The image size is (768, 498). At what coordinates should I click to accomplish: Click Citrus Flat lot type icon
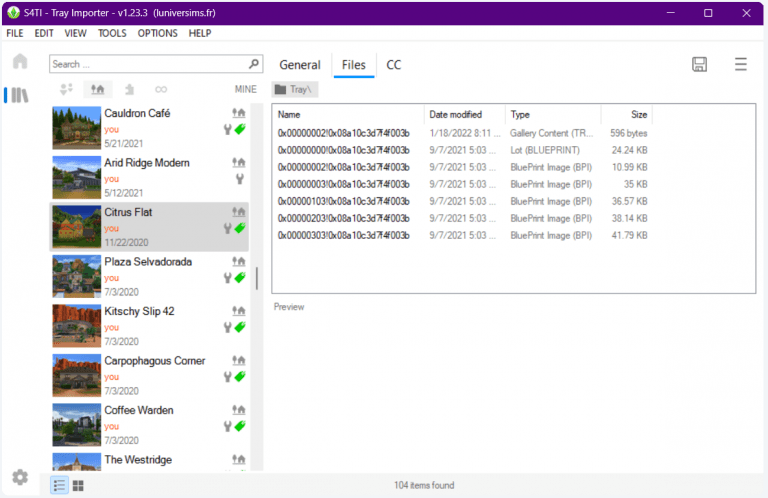(x=239, y=212)
